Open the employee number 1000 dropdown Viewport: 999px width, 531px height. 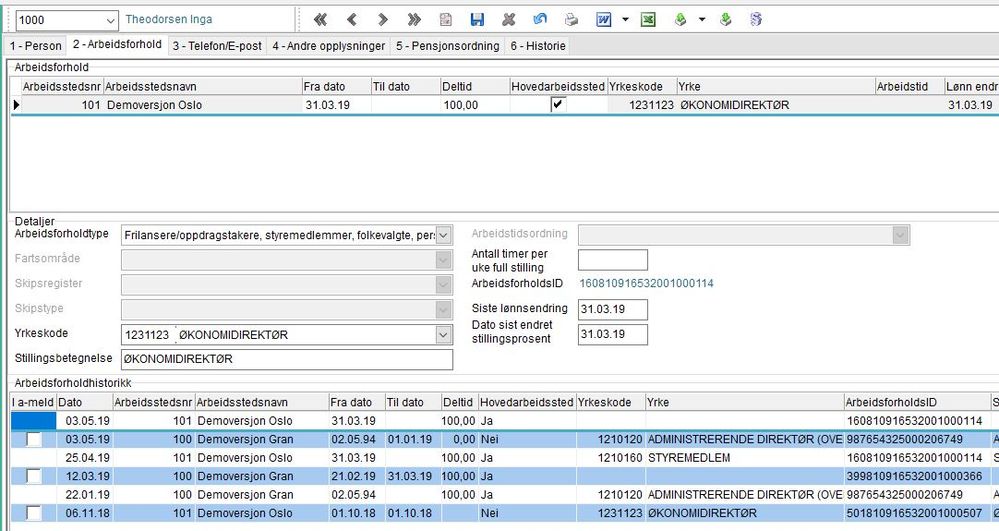point(110,20)
